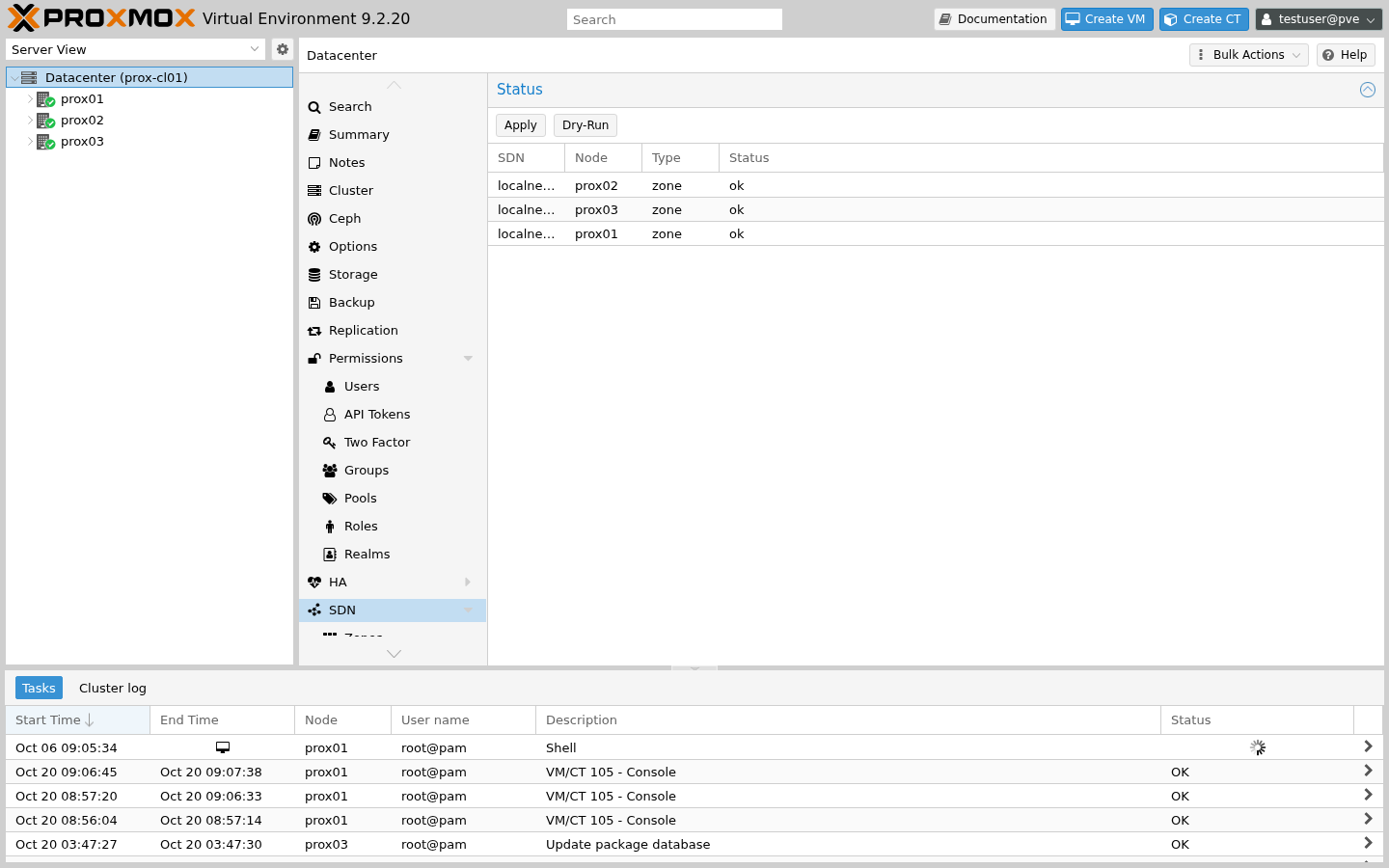Click the Two Factor key icon
Screen dimensions: 1389x868
click(330, 443)
